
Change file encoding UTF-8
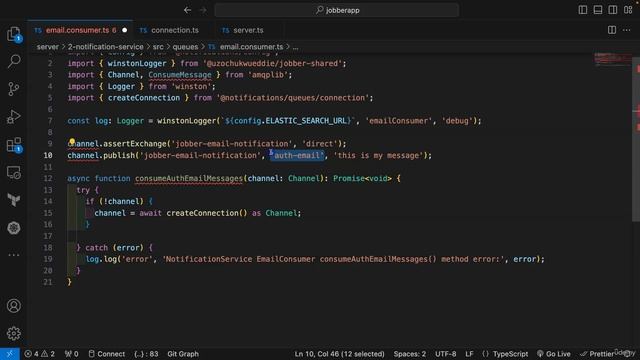[445, 354]
